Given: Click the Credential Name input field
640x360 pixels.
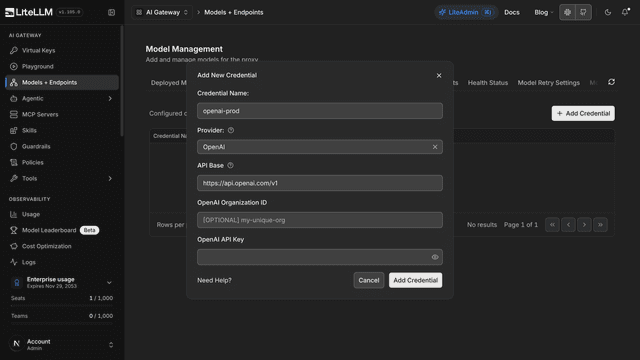Looking at the screenshot, I should (320, 111).
